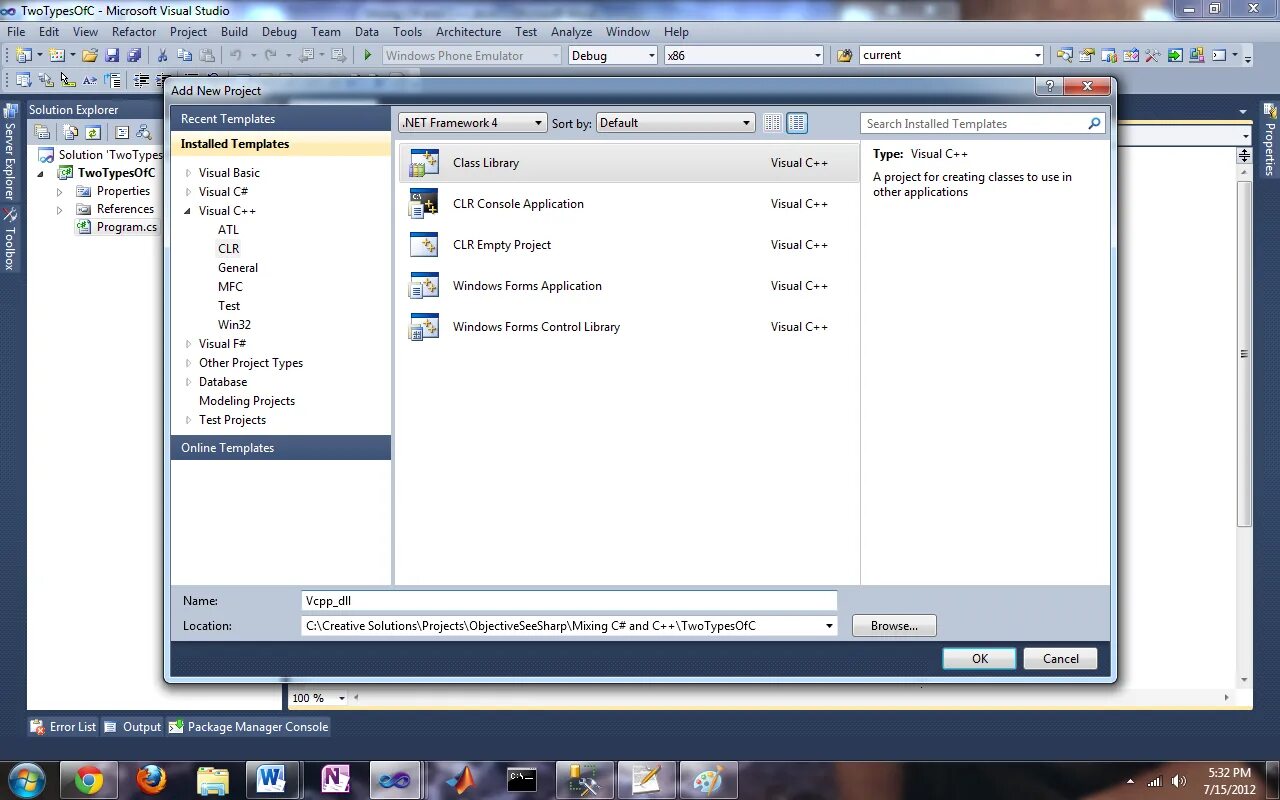1280x800 pixels.
Task: Switch to the Error List tab
Action: (x=64, y=727)
